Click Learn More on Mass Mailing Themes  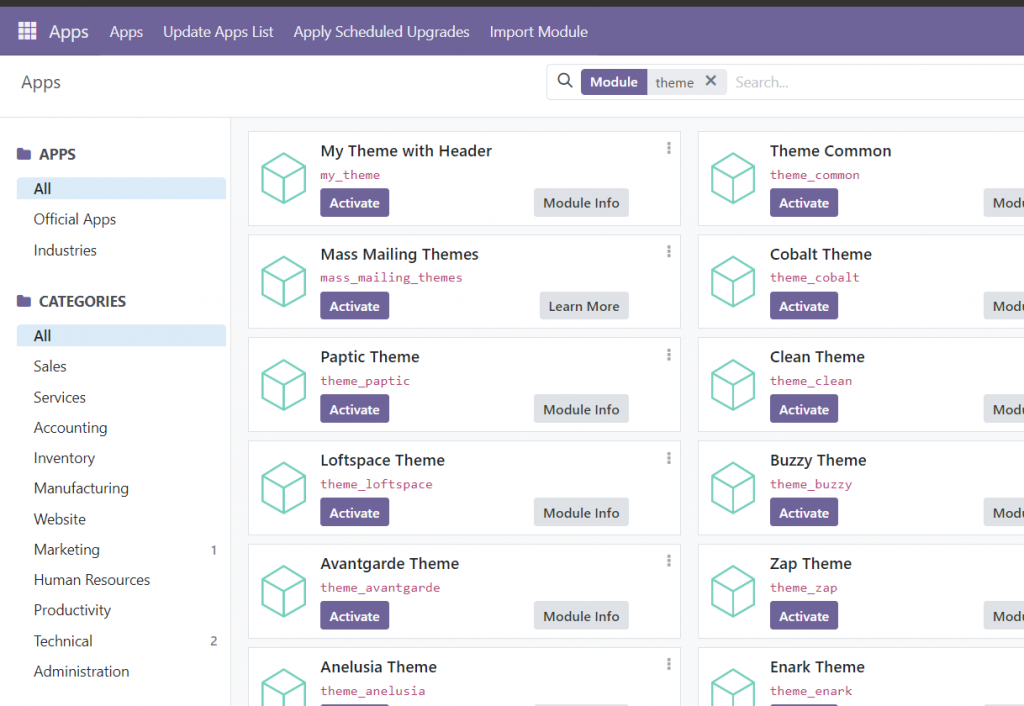(x=584, y=306)
